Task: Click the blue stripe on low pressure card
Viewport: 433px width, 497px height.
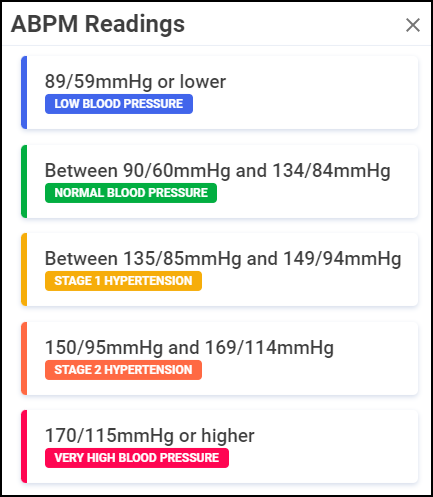Action: pos(24,92)
